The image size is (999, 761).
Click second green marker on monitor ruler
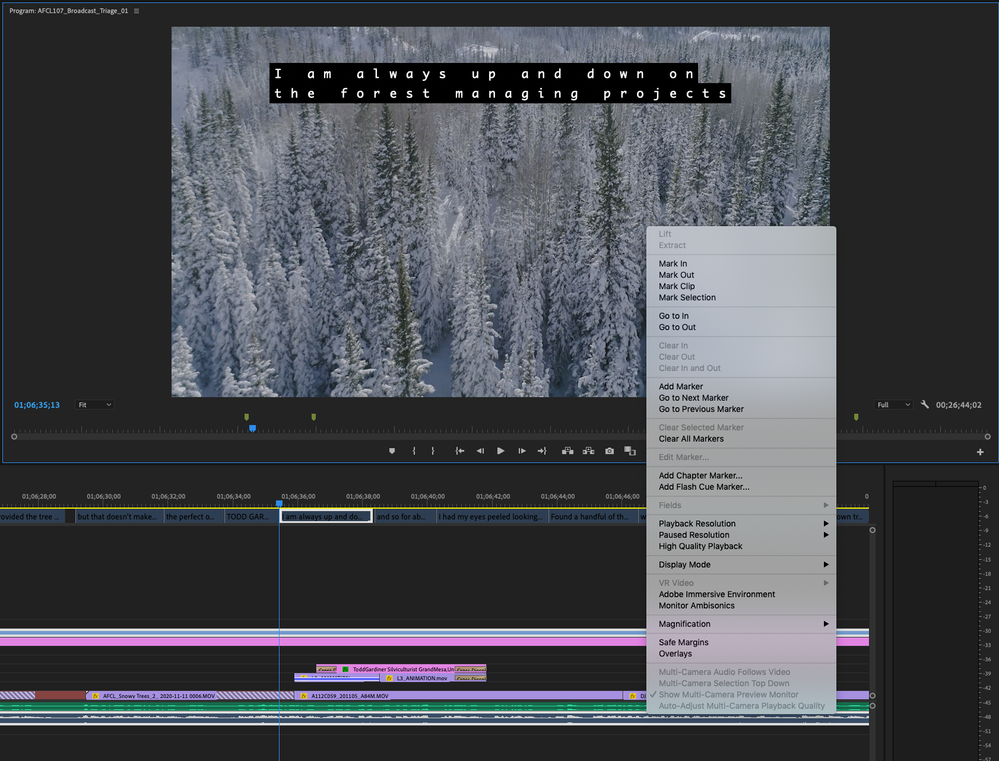[x=313, y=417]
